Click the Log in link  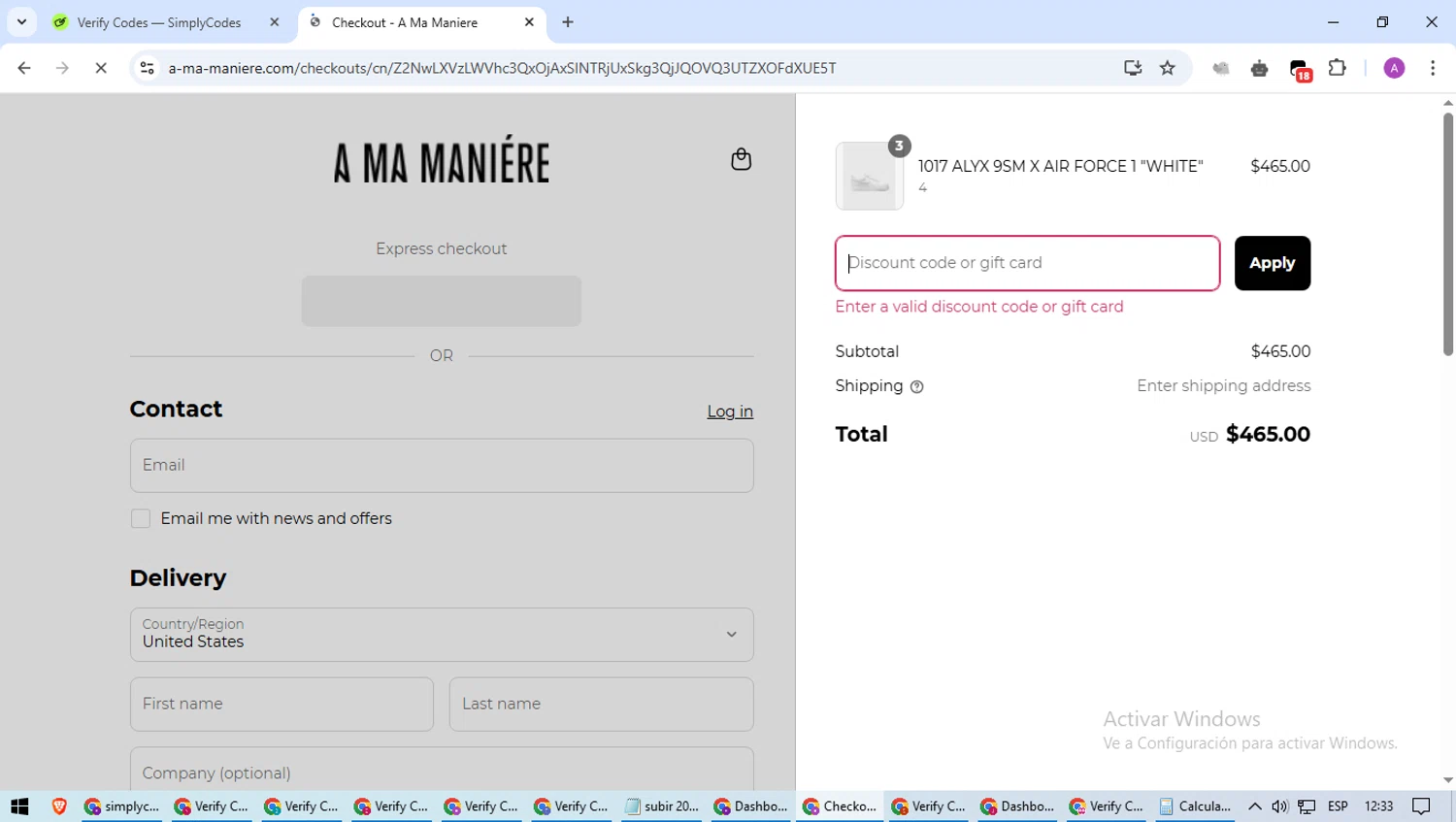tap(730, 411)
